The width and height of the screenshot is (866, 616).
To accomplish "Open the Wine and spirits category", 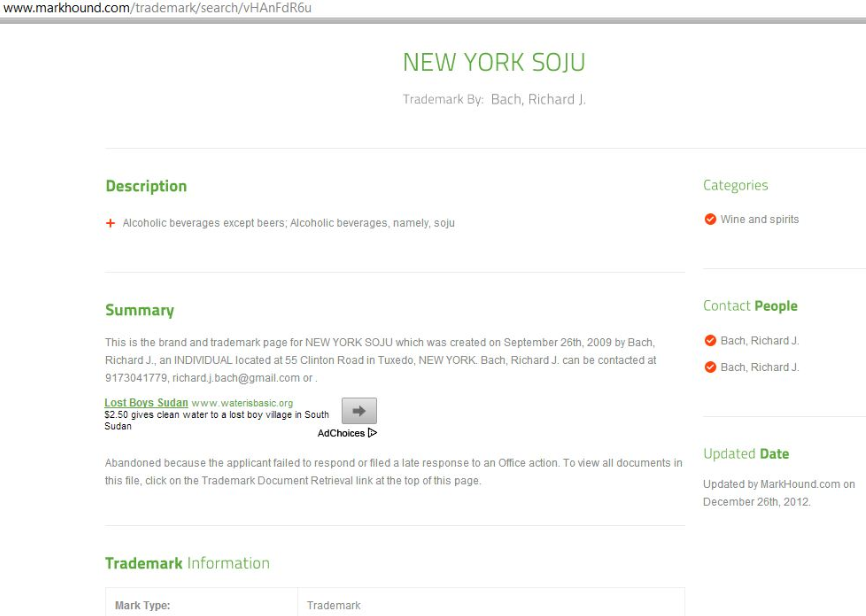I will (759, 219).
